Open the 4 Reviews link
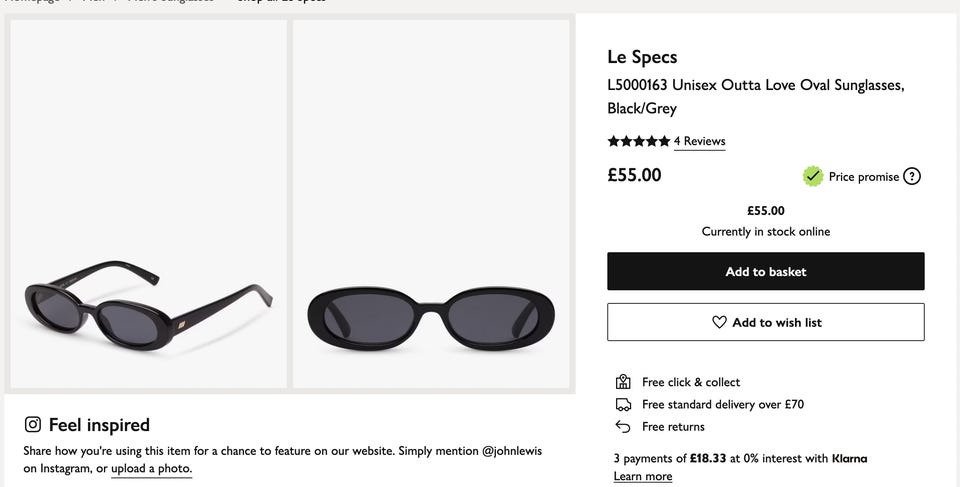This screenshot has height=487, width=960. pyautogui.click(x=699, y=141)
